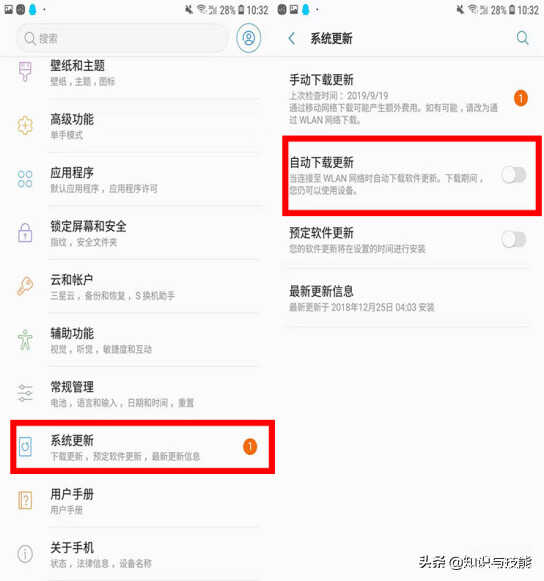The height and width of the screenshot is (581, 544).
Task: Enable the 自动下载更新 toggle
Action: coord(514,175)
